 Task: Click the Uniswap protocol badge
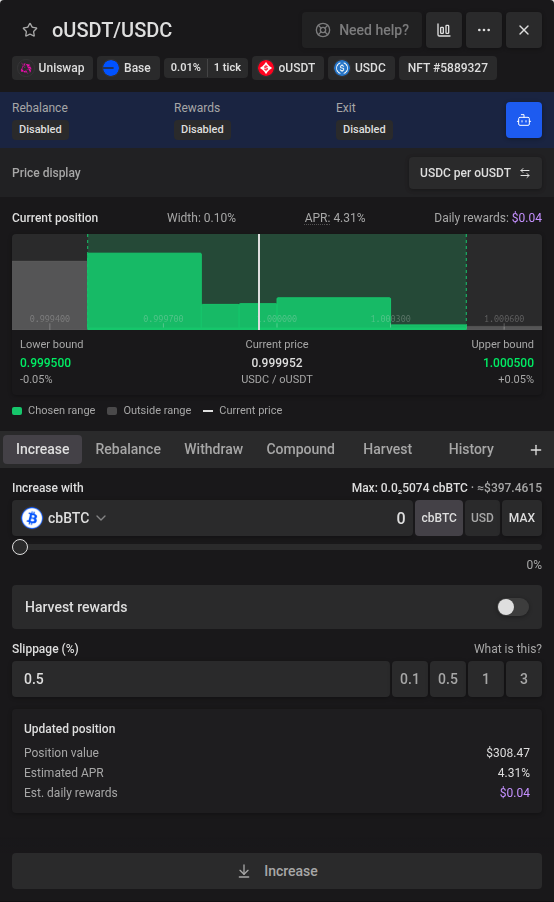(52, 68)
